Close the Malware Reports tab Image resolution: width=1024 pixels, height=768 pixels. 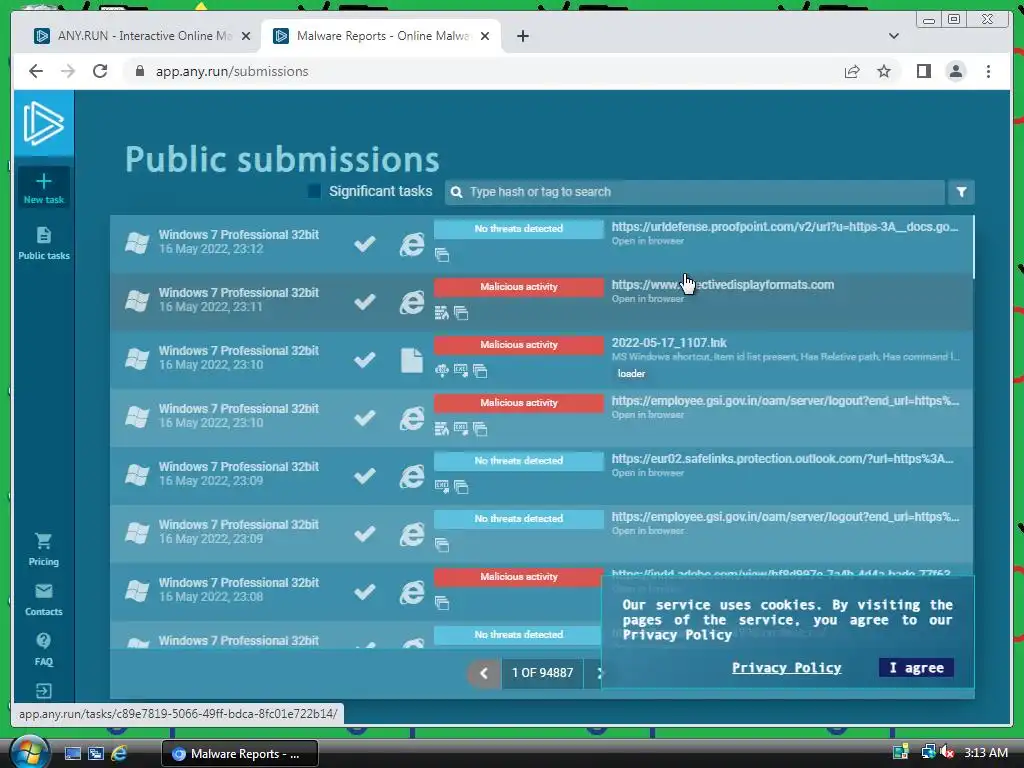(x=485, y=36)
